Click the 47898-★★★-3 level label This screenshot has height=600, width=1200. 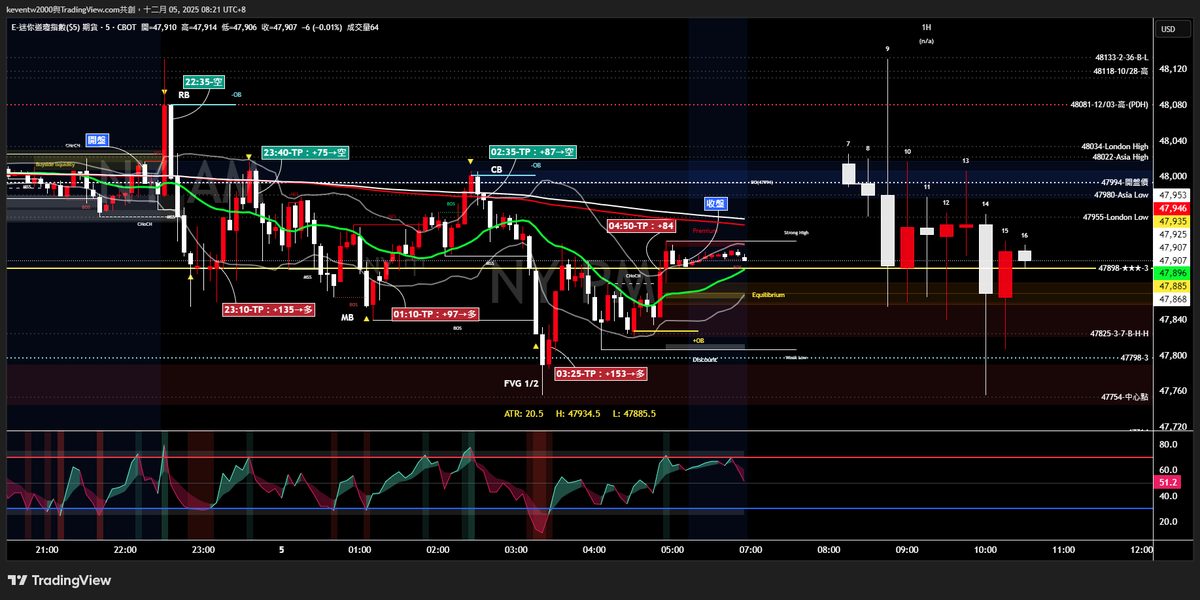click(1124, 268)
